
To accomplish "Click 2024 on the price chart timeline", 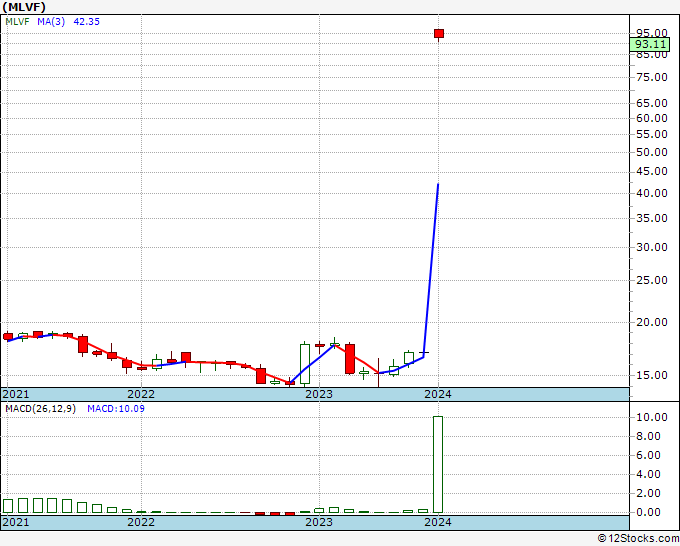I will pyautogui.click(x=438, y=394).
